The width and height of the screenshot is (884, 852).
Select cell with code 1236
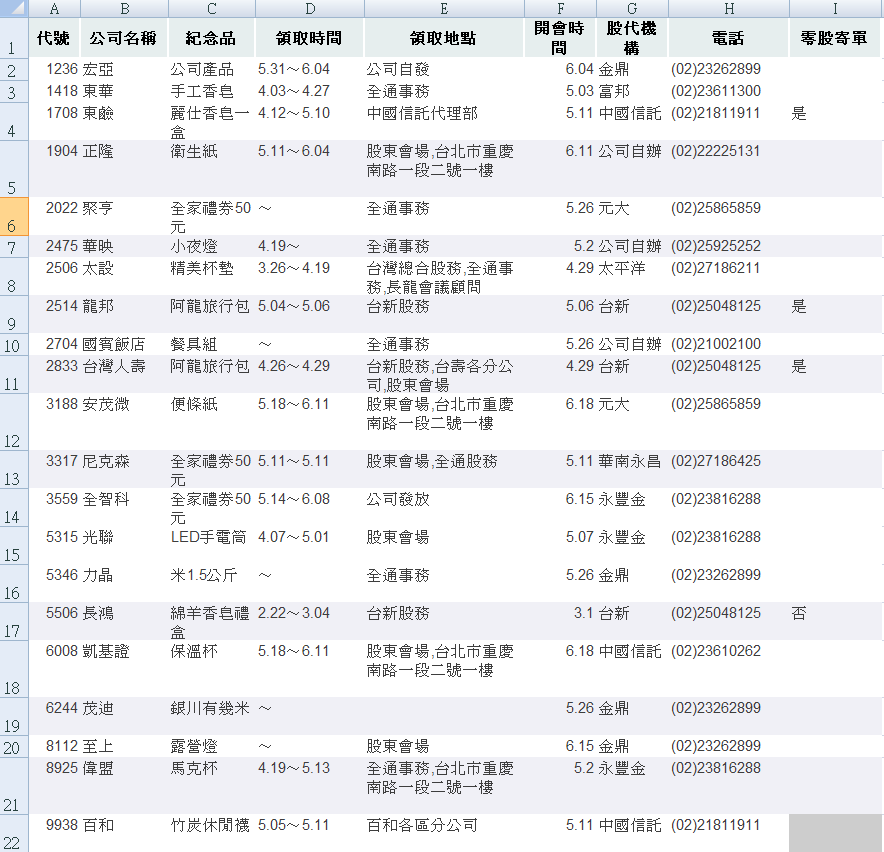click(55, 69)
